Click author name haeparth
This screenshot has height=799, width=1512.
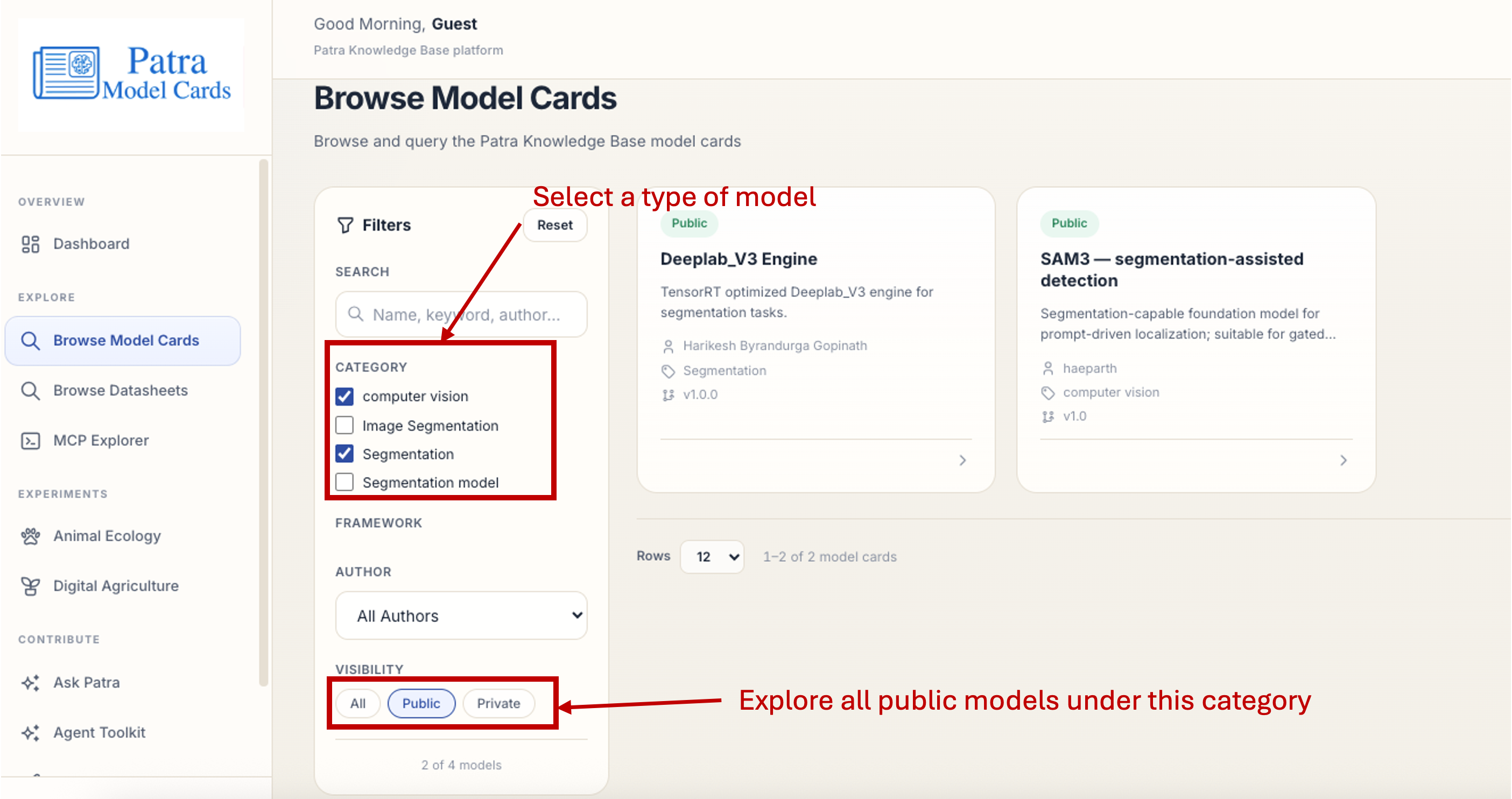pyautogui.click(x=1090, y=369)
